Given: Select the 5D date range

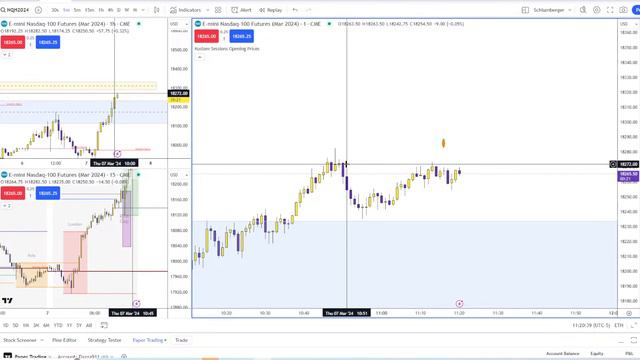Looking at the screenshot, I should (16, 325).
